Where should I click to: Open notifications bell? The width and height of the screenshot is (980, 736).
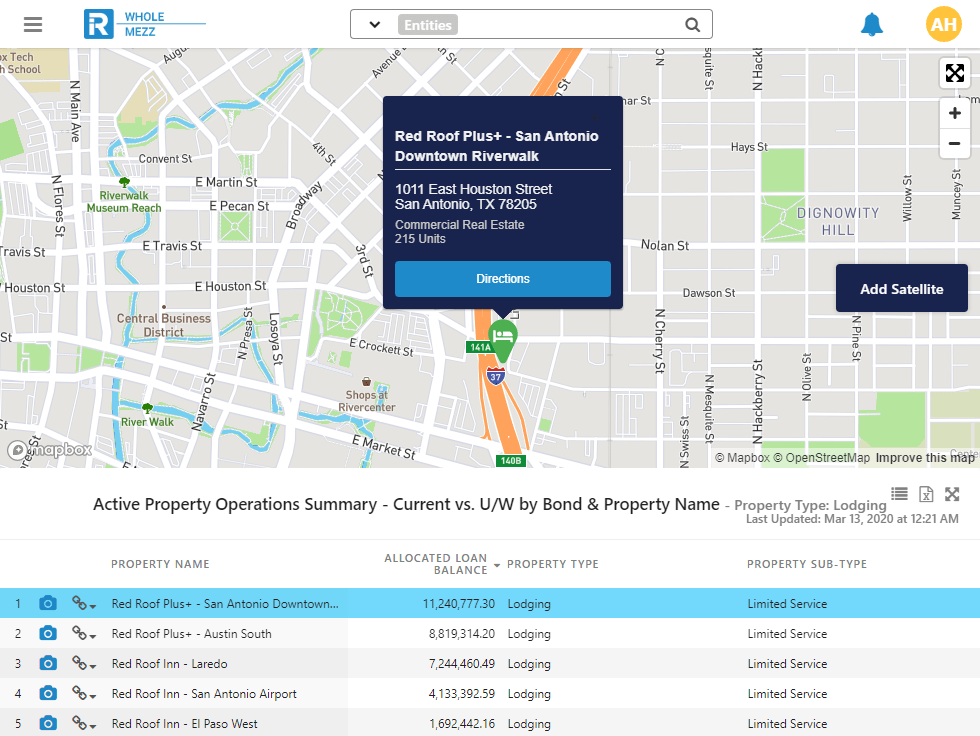(x=872, y=24)
